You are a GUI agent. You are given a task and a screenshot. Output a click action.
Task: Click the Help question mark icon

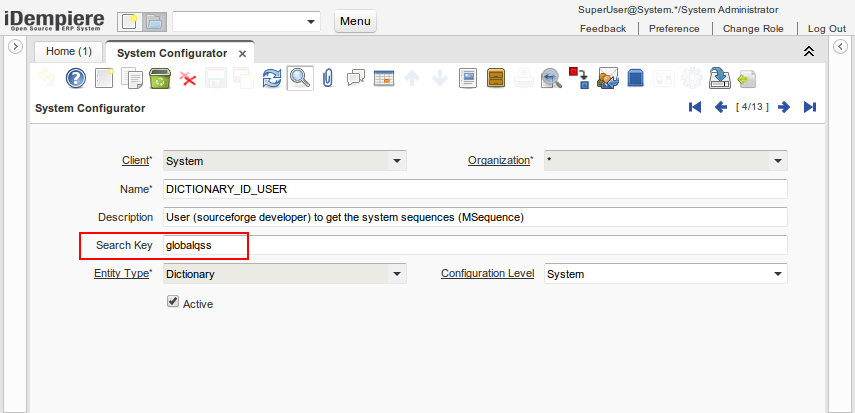76,78
